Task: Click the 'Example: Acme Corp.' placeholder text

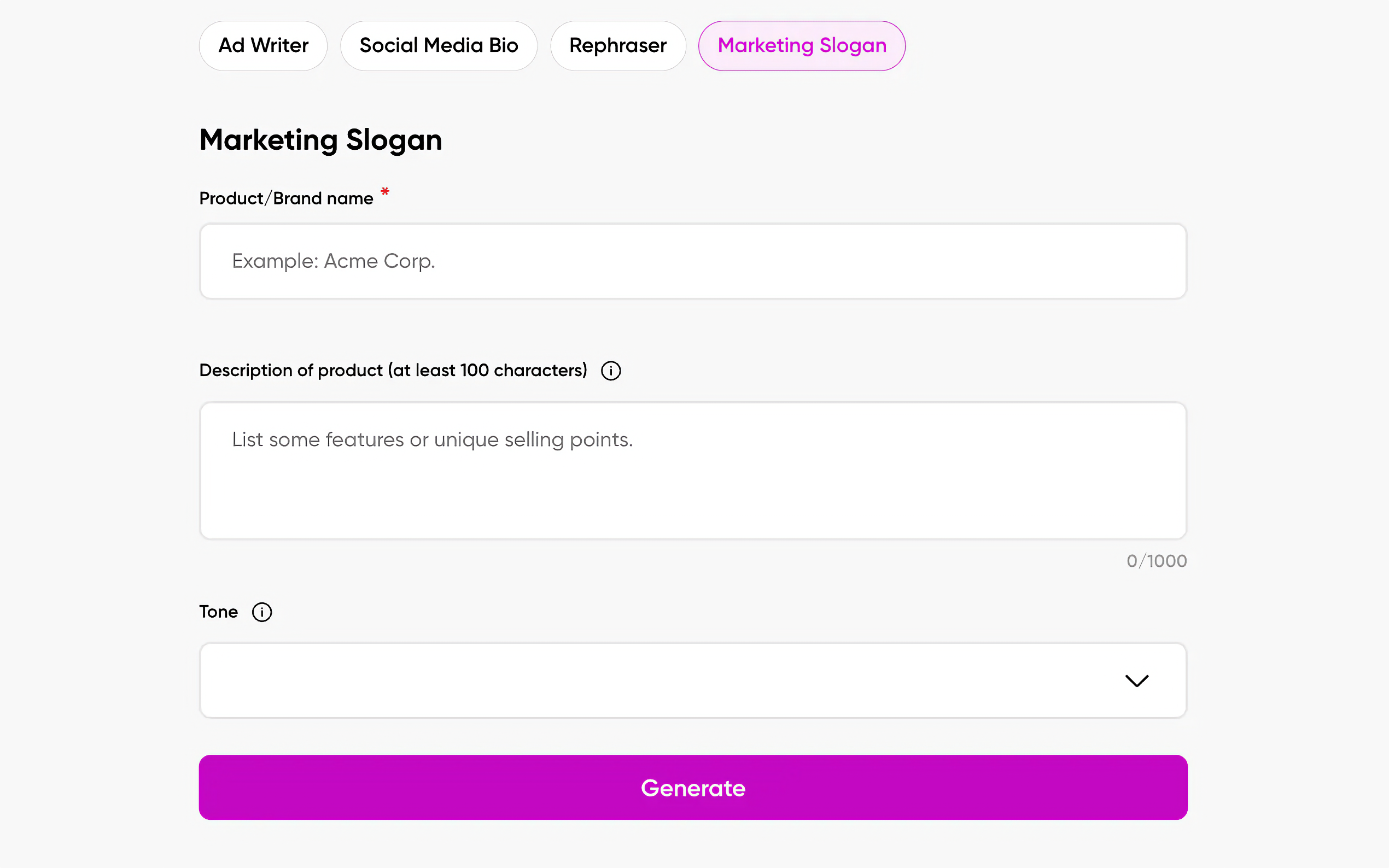Action: (333, 261)
